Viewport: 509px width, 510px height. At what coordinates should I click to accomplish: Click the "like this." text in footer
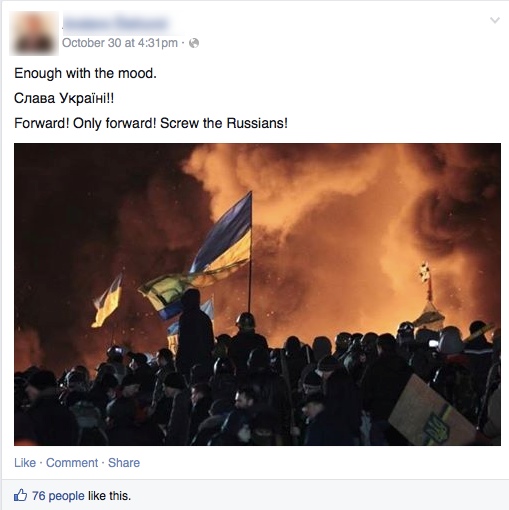[109, 496]
